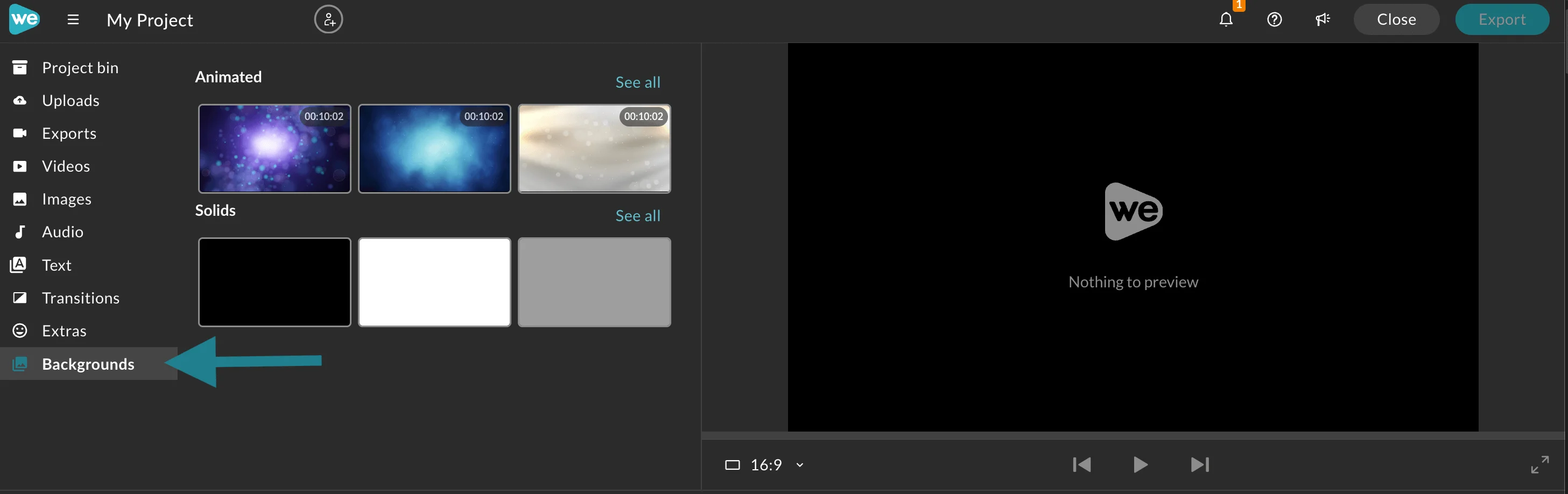See all Solids backgrounds

[x=637, y=215]
